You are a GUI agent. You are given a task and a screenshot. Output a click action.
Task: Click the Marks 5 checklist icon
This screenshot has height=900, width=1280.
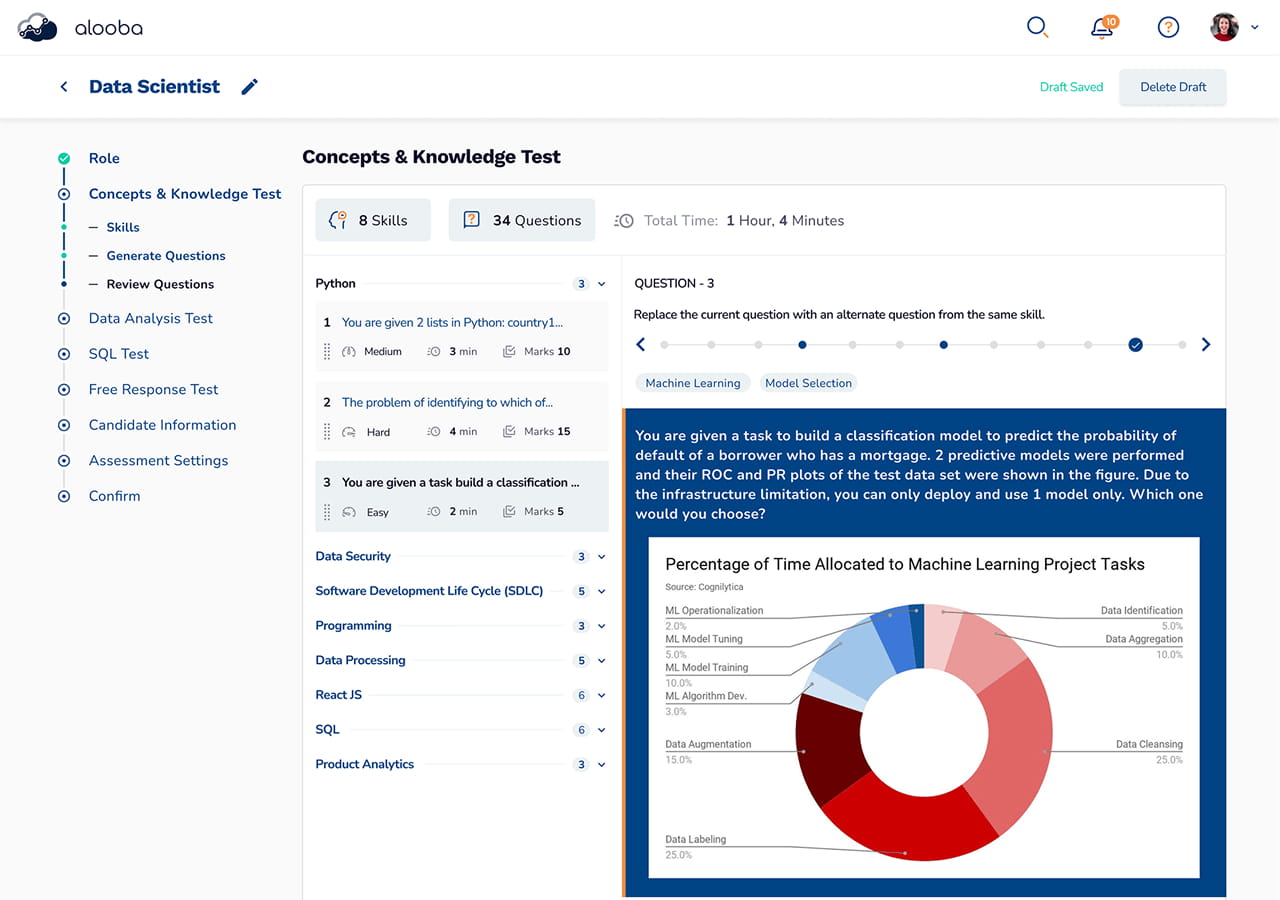(510, 512)
